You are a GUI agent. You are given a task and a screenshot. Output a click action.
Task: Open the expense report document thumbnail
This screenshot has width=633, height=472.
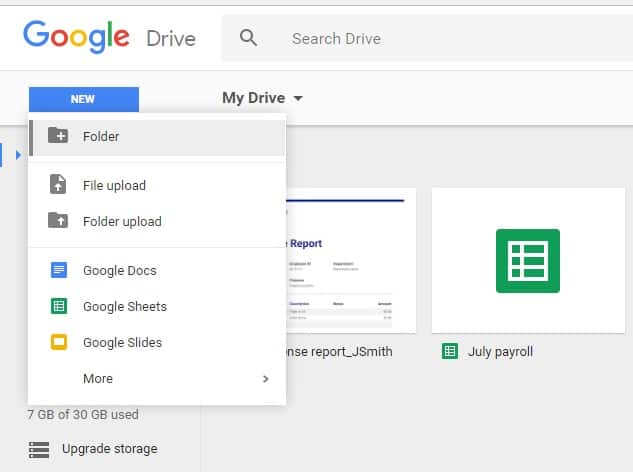coord(345,260)
